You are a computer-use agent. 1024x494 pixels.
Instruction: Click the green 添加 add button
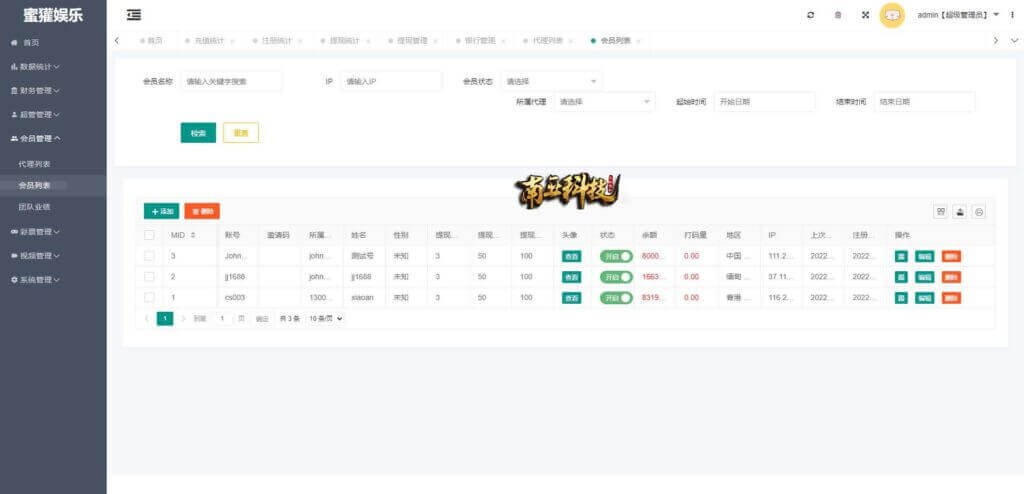click(161, 211)
